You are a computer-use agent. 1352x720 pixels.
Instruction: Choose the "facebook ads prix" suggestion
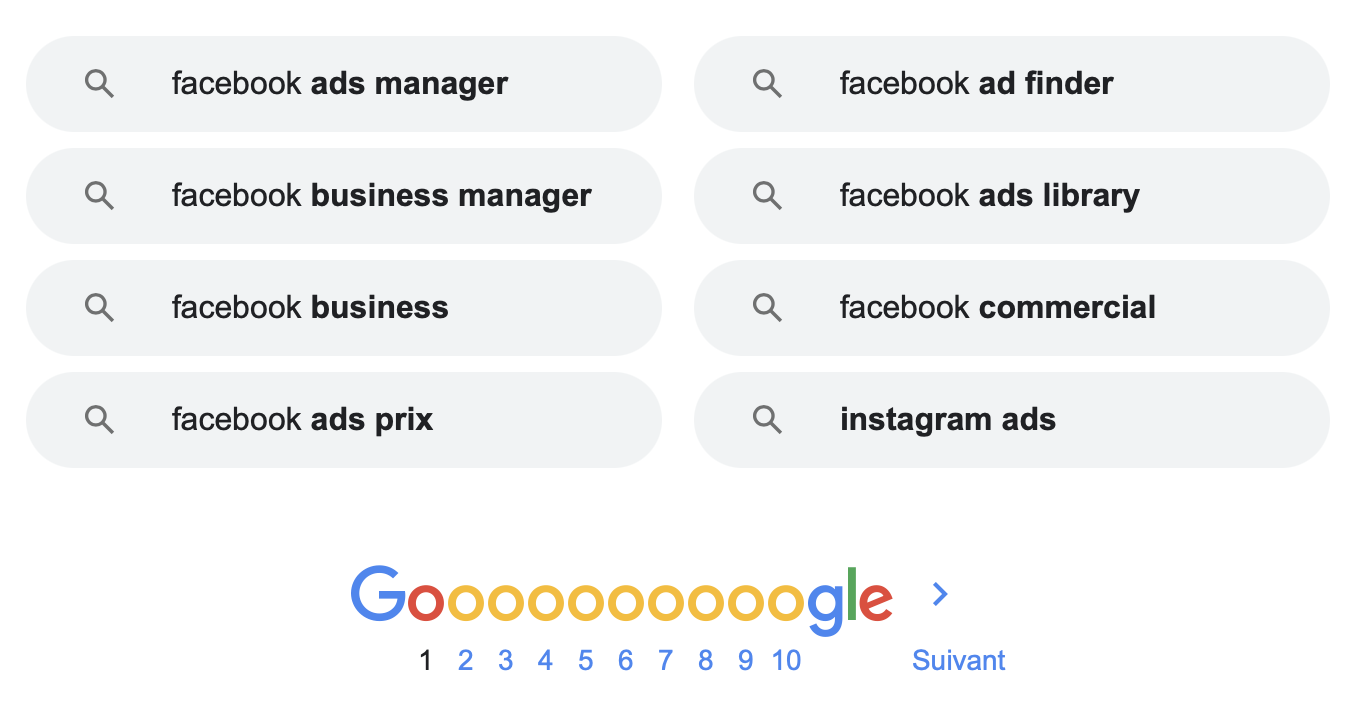coord(302,420)
